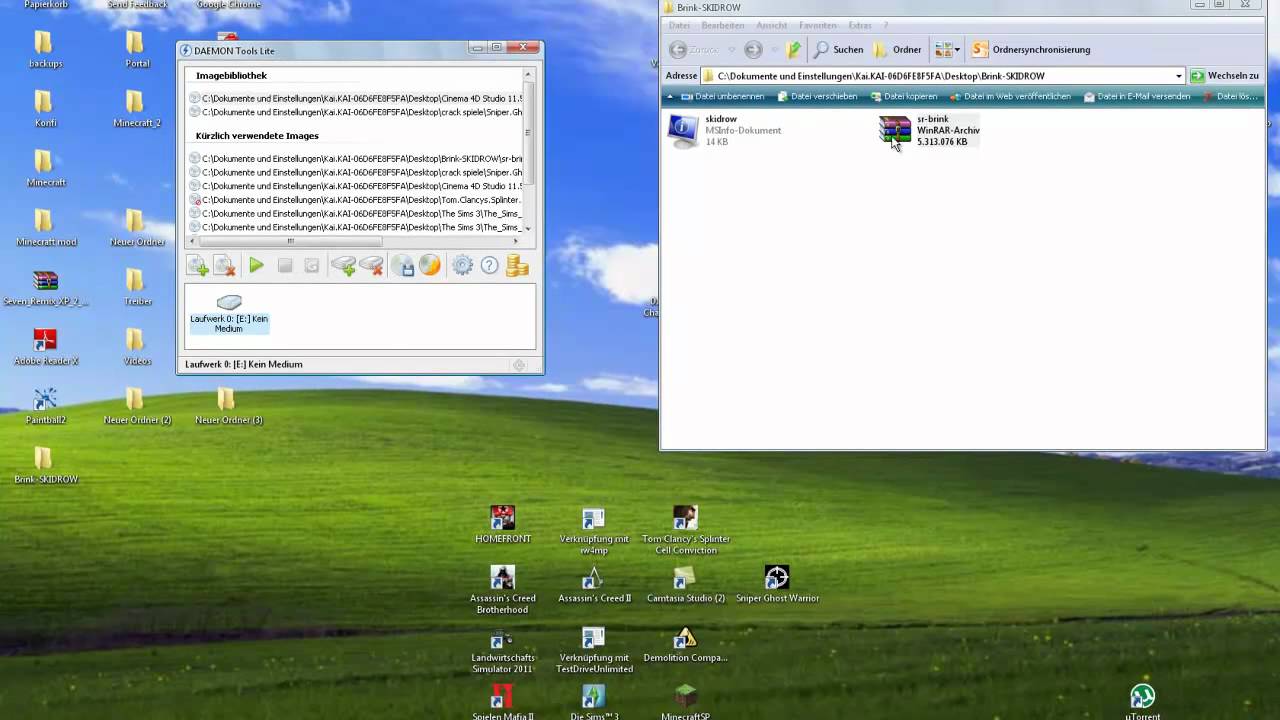Open DAEMON Tools preferences gear icon
Image resolution: width=1280 pixels, height=720 pixels.
[462, 265]
